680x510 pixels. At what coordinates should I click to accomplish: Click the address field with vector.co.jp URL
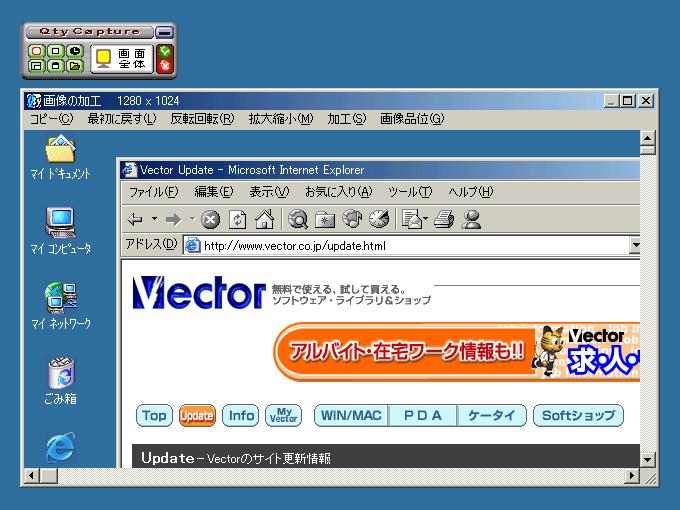click(406, 246)
